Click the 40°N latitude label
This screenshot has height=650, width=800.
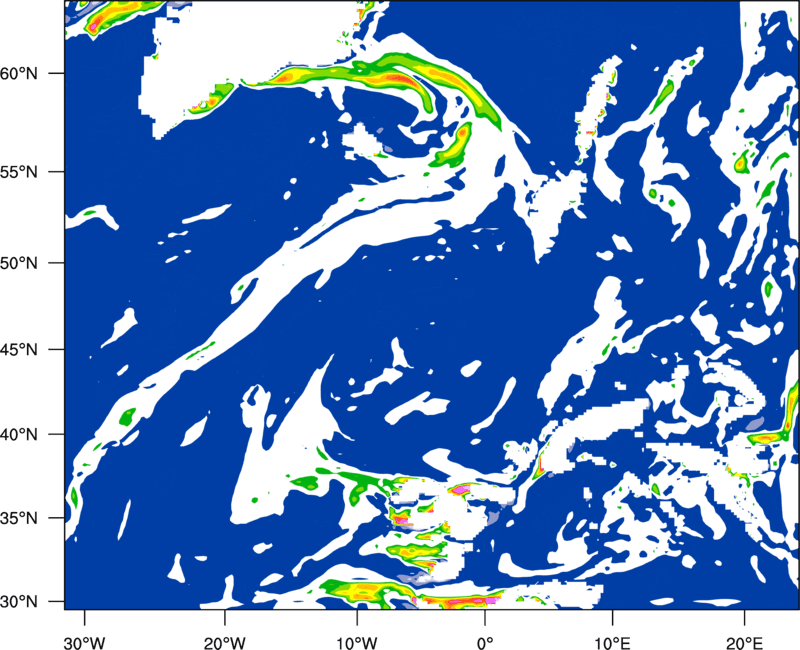(x=19, y=434)
